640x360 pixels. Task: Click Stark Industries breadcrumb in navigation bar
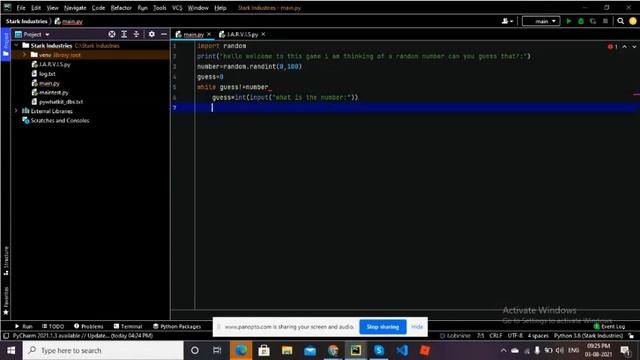click(27, 21)
